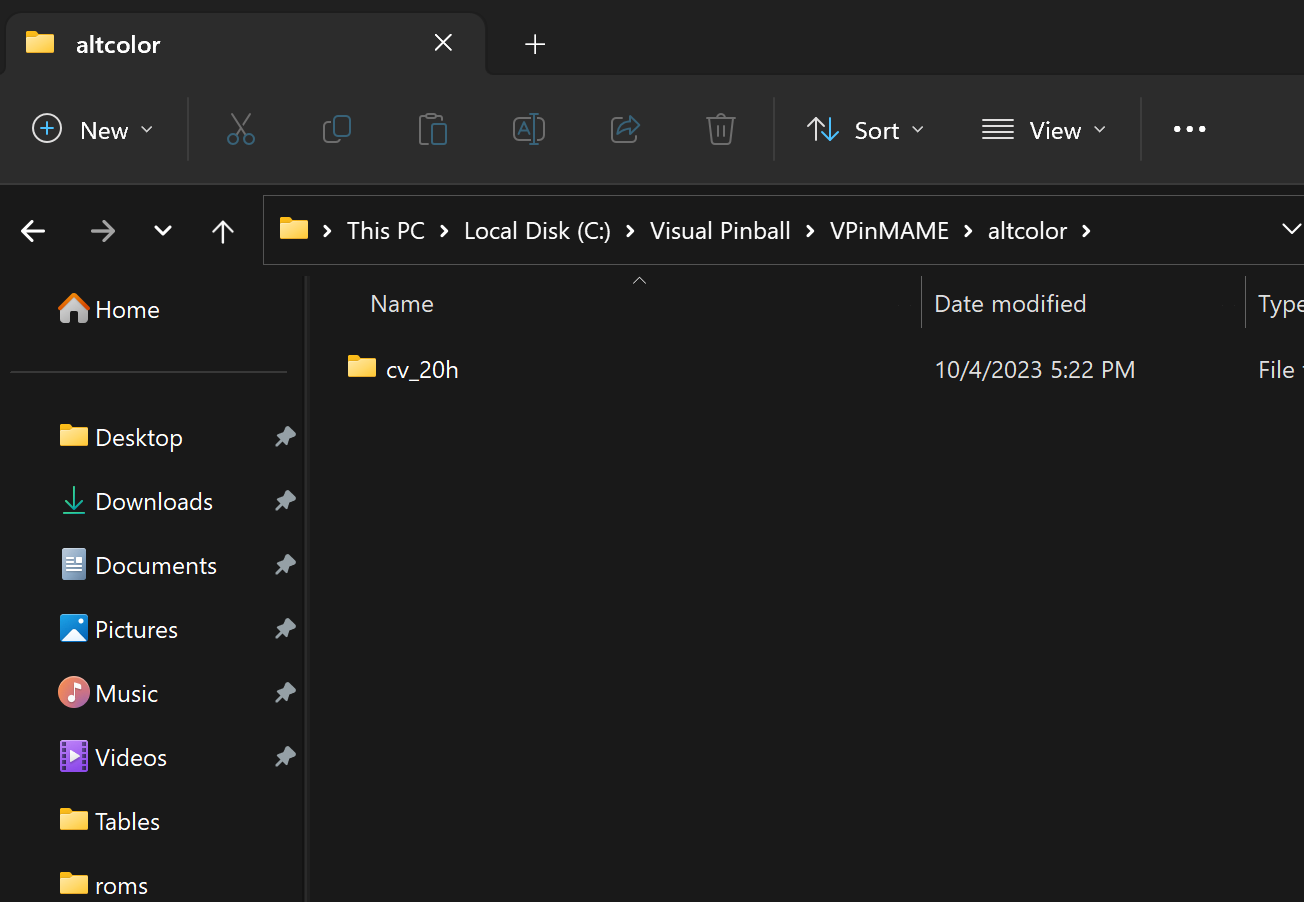Click the Copy icon in the toolbar

(336, 129)
